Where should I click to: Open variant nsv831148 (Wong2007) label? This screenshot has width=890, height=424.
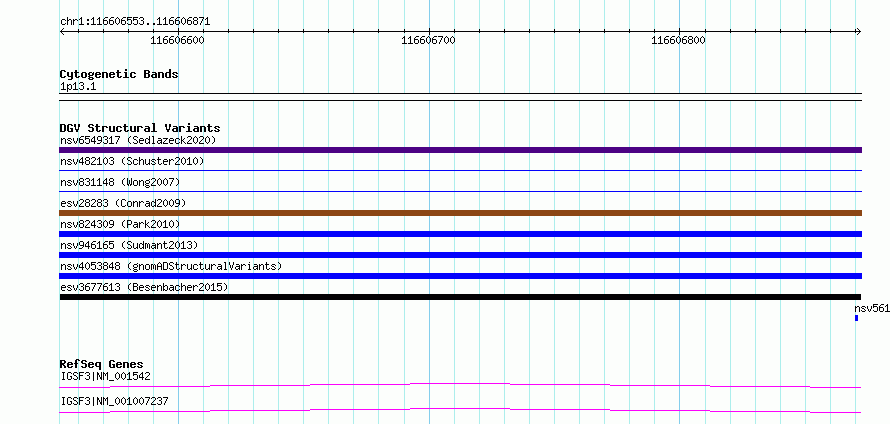[x=120, y=182]
